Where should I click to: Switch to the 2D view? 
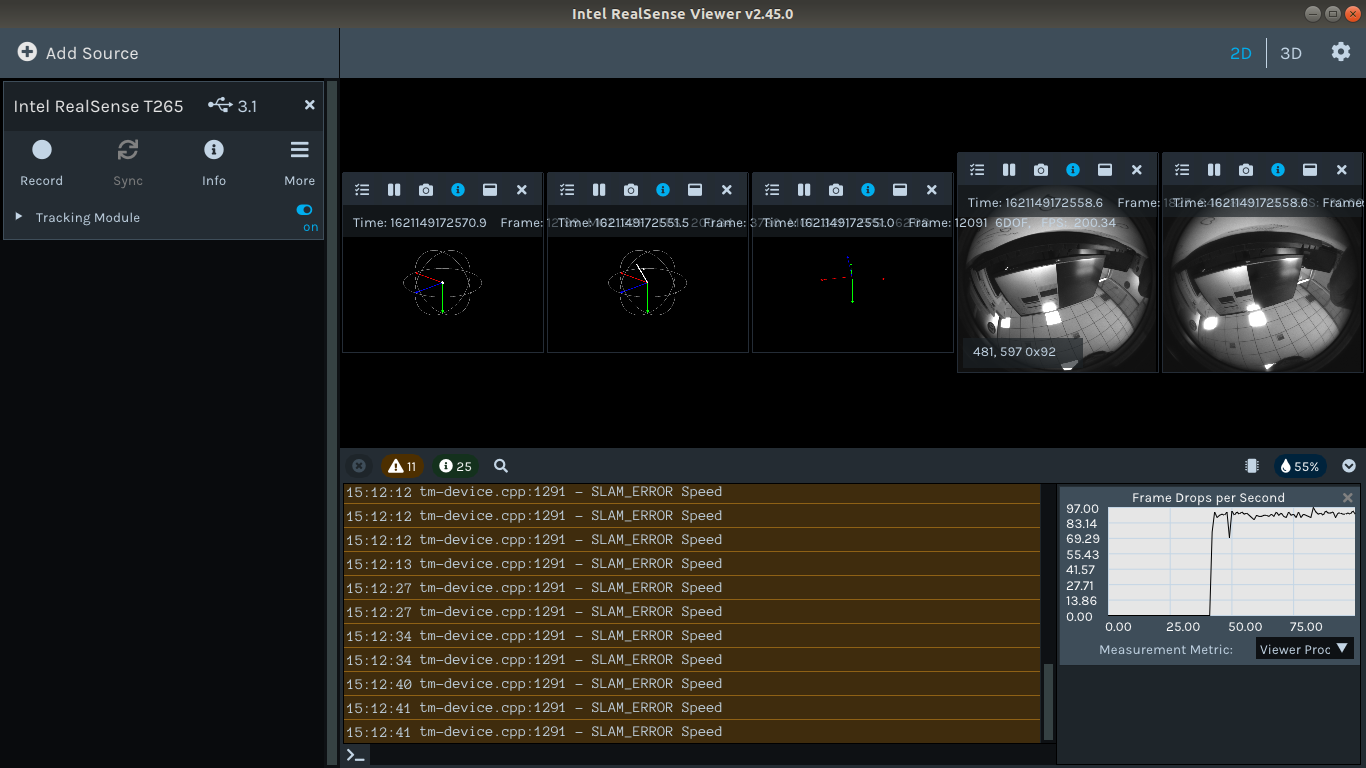coord(1241,53)
